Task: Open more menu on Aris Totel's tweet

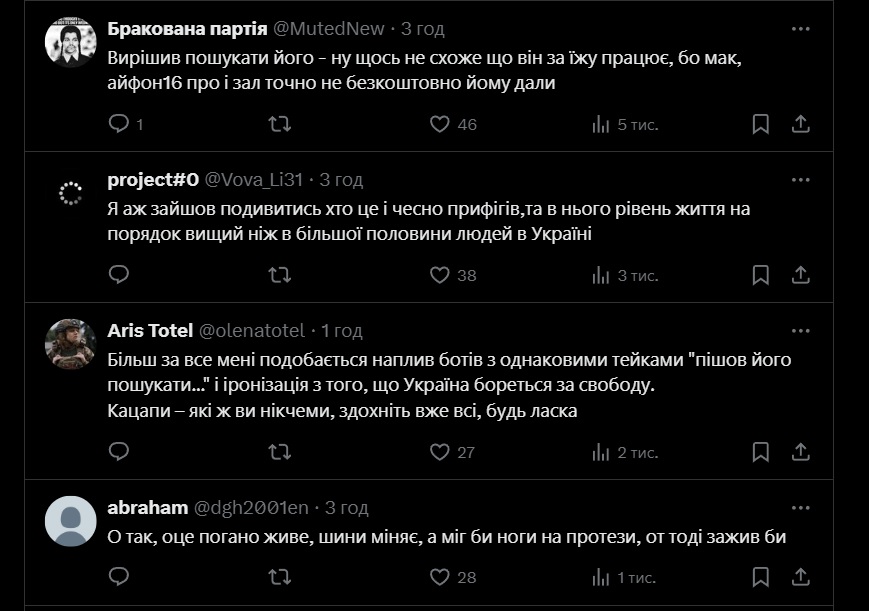Action: click(x=800, y=330)
